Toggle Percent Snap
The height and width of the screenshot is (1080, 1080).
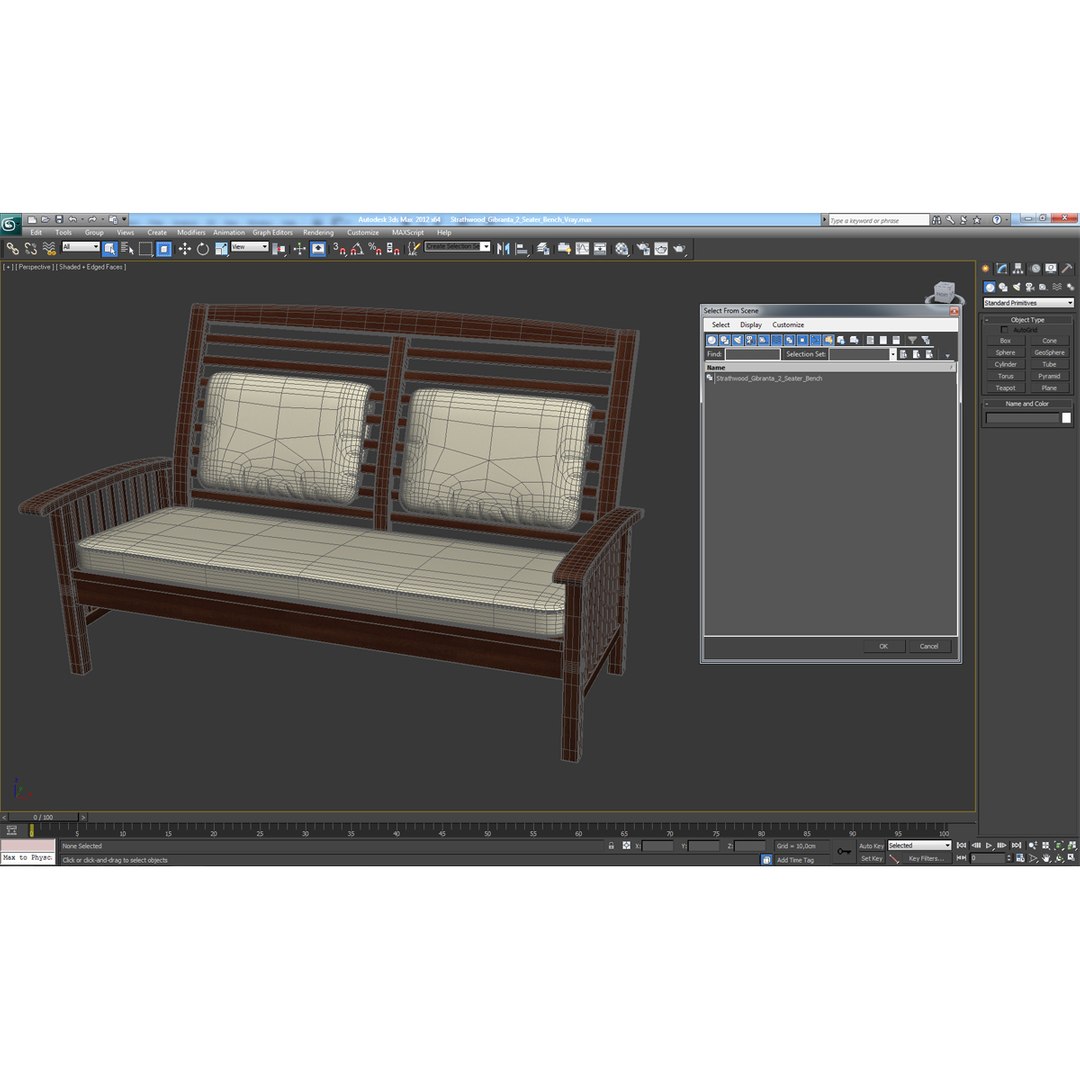pyautogui.click(x=375, y=249)
